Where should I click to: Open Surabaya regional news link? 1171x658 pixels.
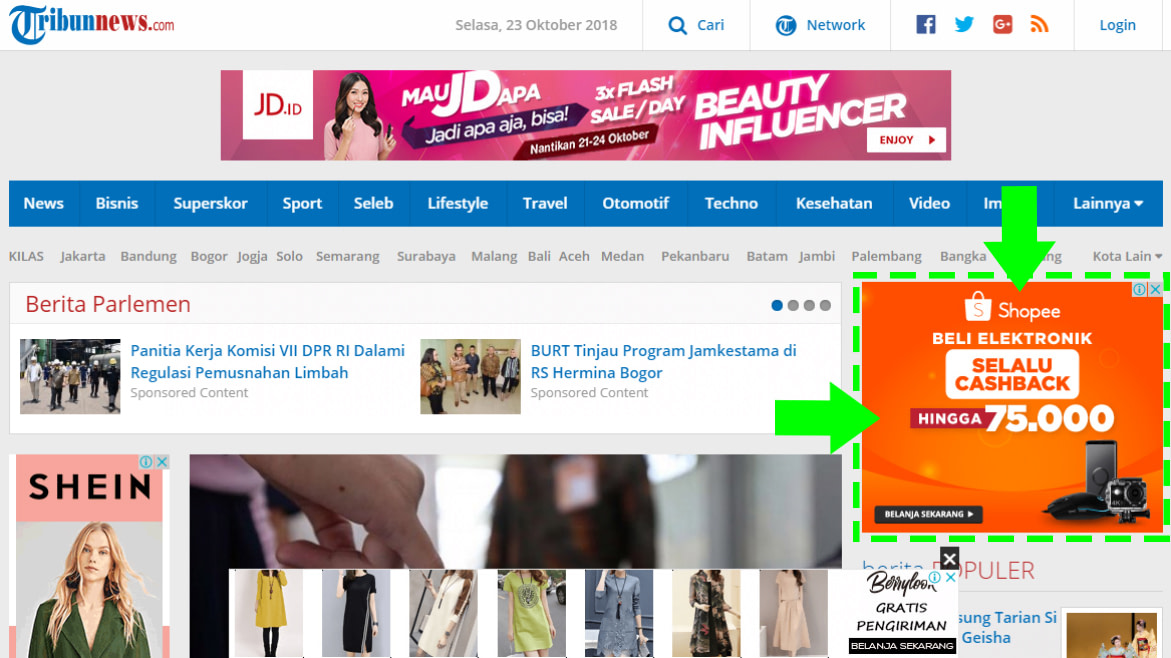(426, 256)
